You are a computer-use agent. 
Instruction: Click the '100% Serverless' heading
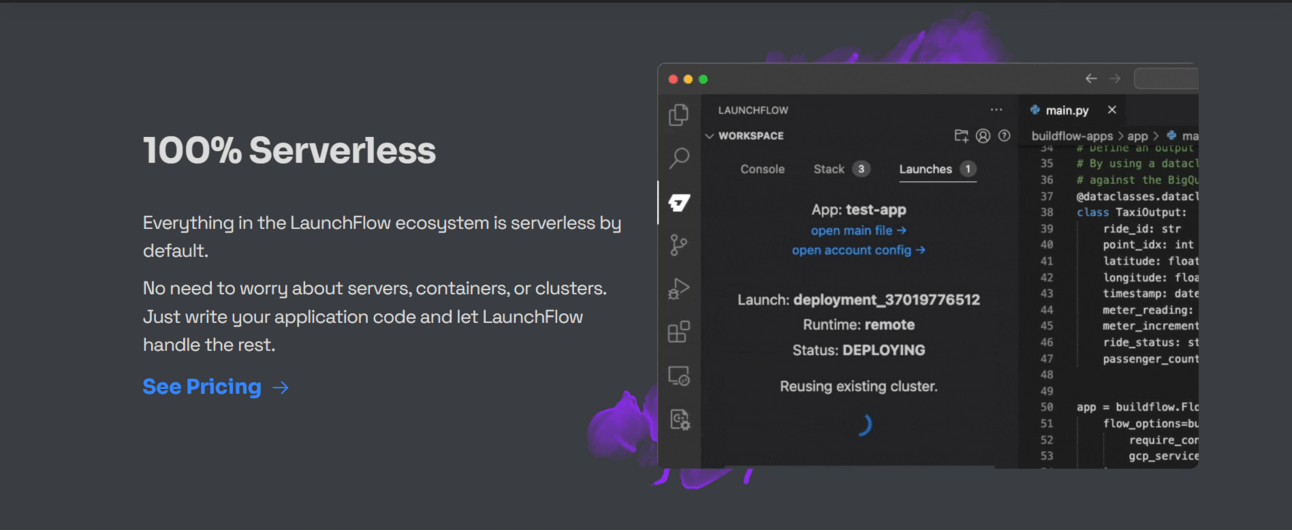pyautogui.click(x=289, y=151)
